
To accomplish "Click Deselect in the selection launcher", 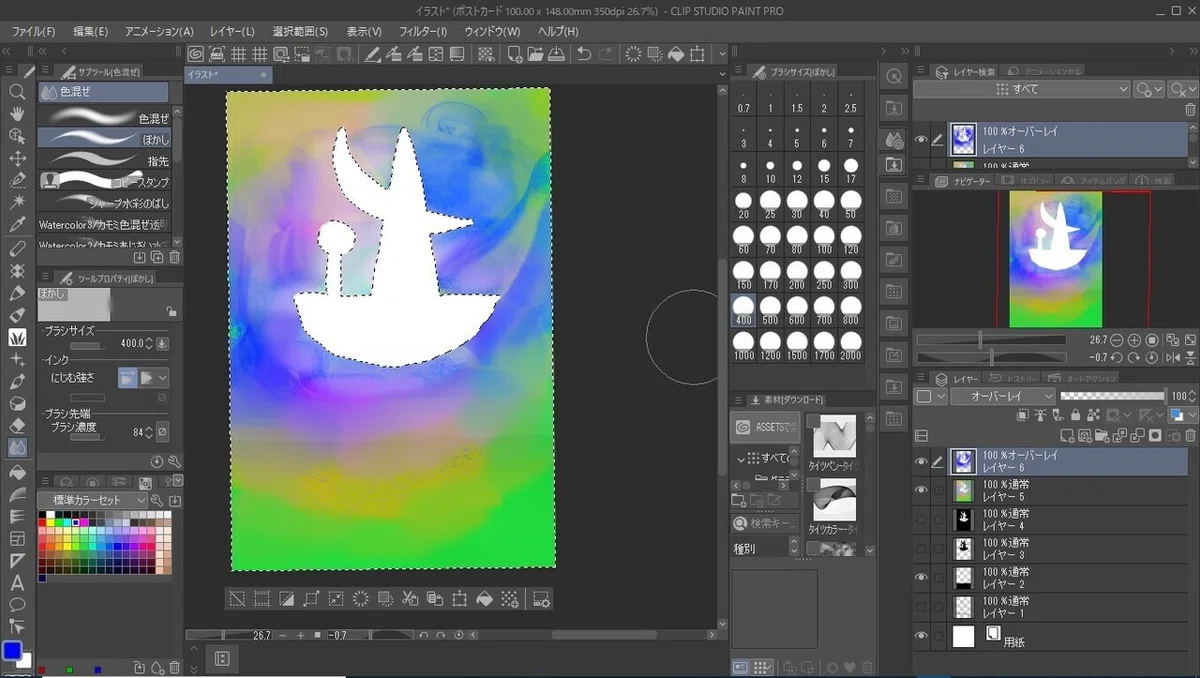I will pos(237,599).
